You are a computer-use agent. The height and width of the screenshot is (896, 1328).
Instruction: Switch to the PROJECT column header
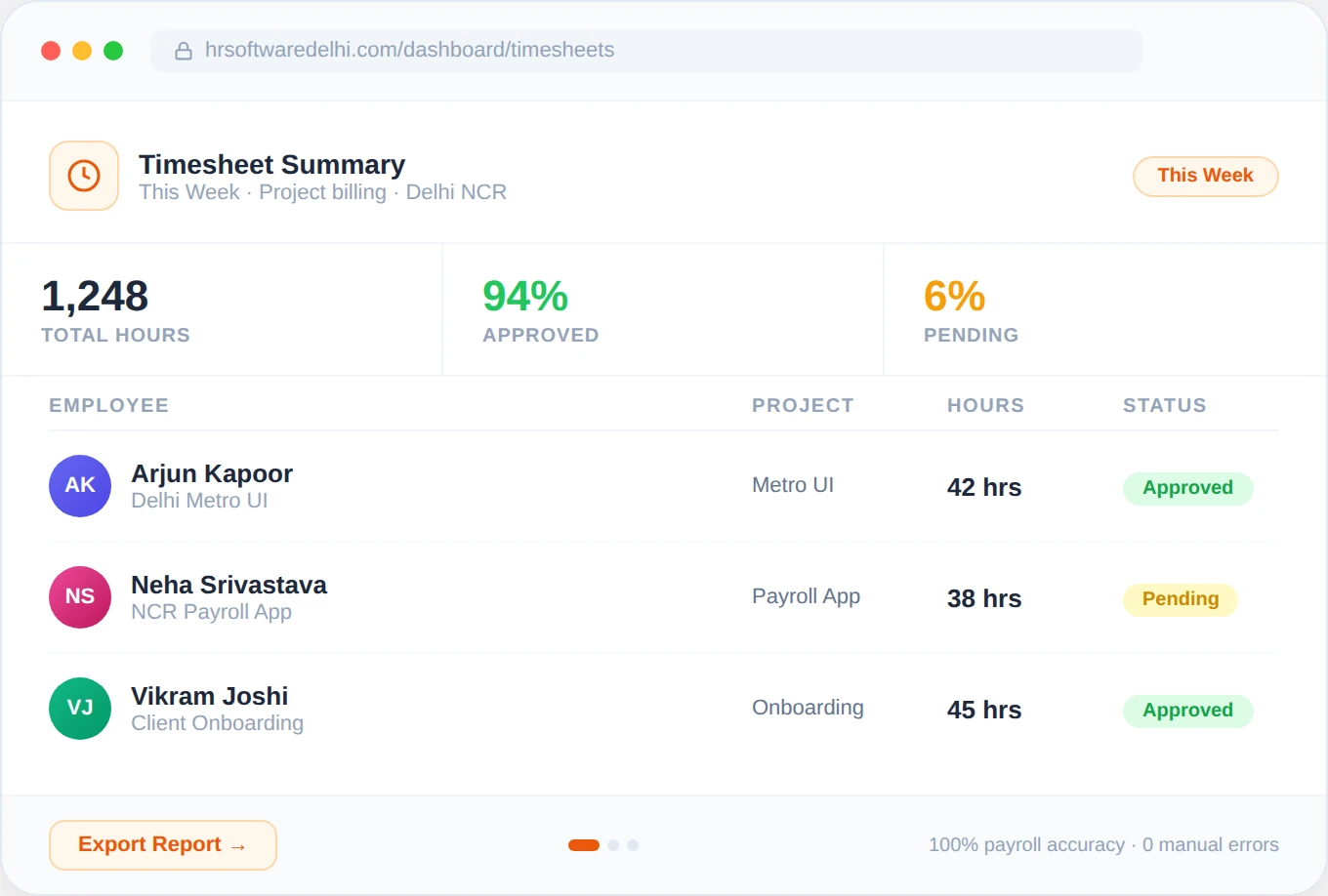(x=803, y=404)
